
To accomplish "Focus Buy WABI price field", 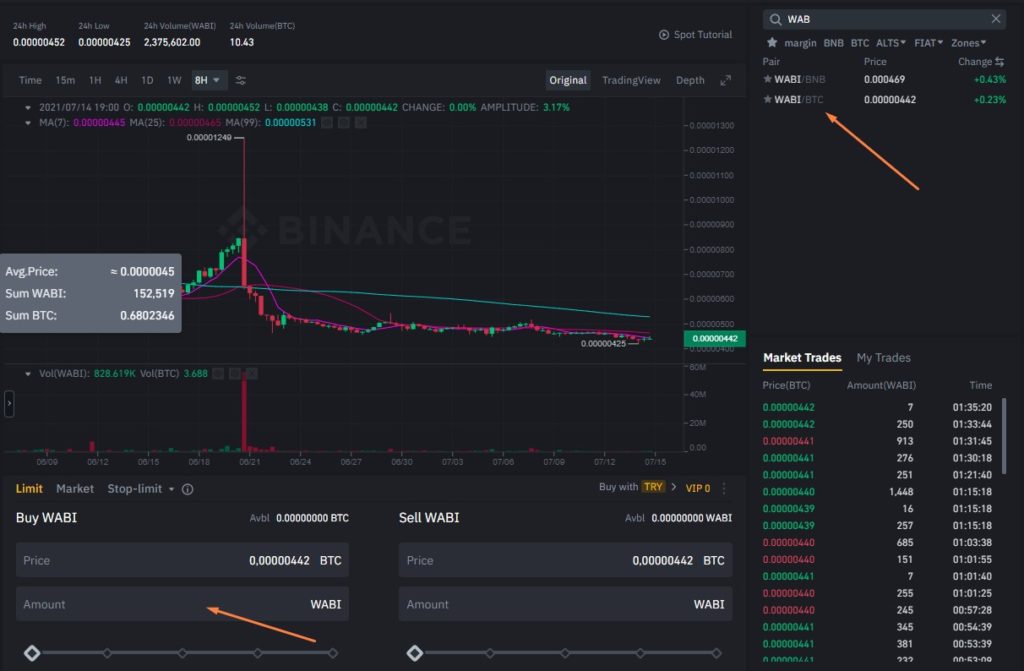I will 182,561.
